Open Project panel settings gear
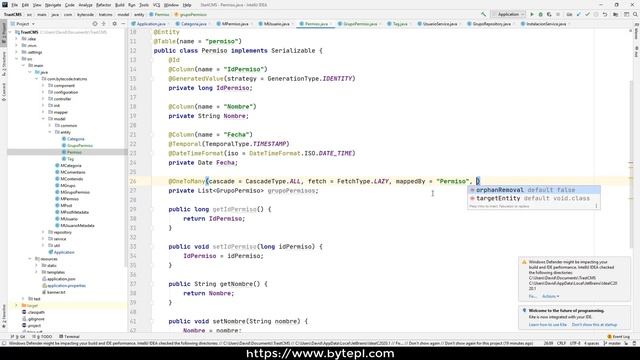This screenshot has height=360, width=640. click(114, 24)
